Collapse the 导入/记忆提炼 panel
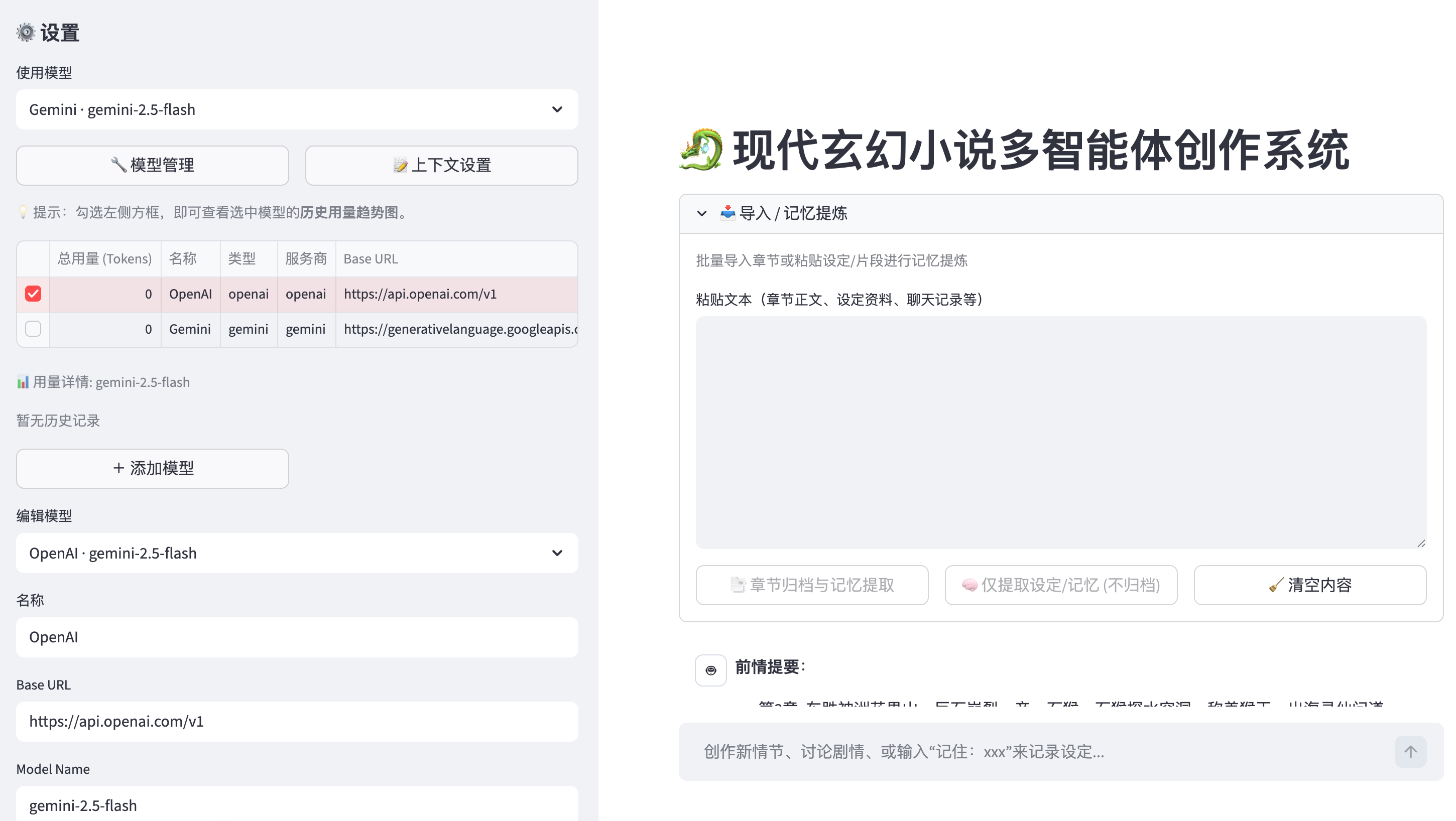The image size is (1456, 821). coord(701,213)
